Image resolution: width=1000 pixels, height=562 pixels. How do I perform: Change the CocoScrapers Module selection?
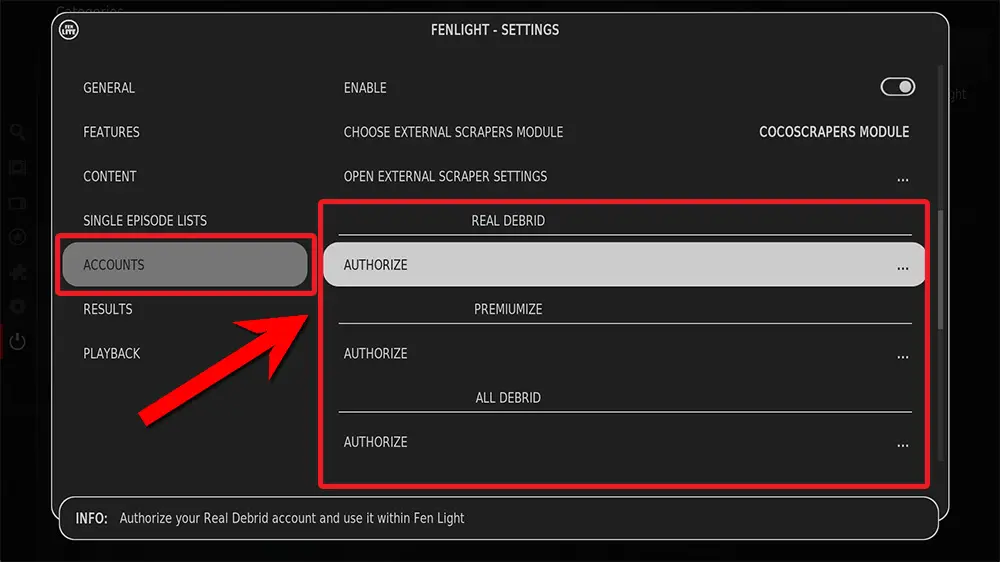point(834,132)
